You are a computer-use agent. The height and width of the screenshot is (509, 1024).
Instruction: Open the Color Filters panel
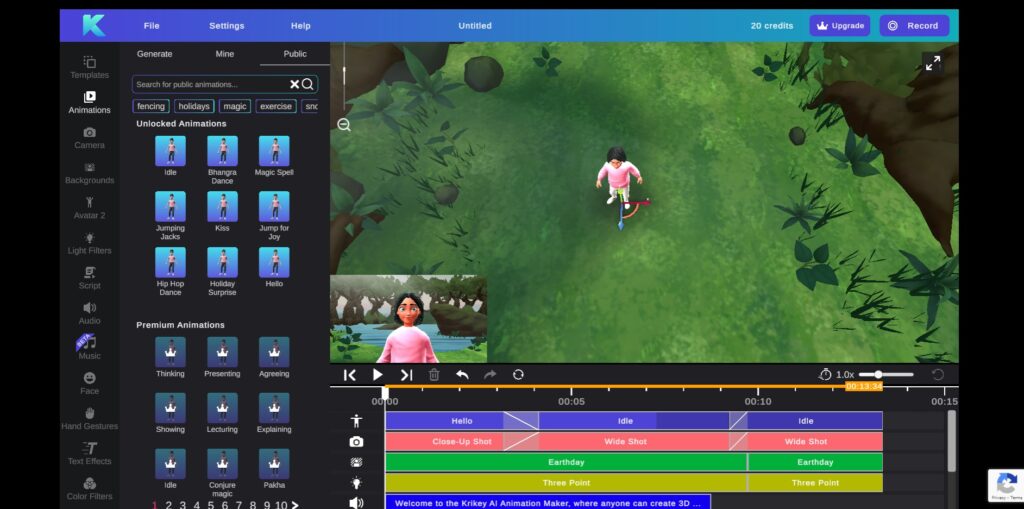pyautogui.click(x=89, y=489)
